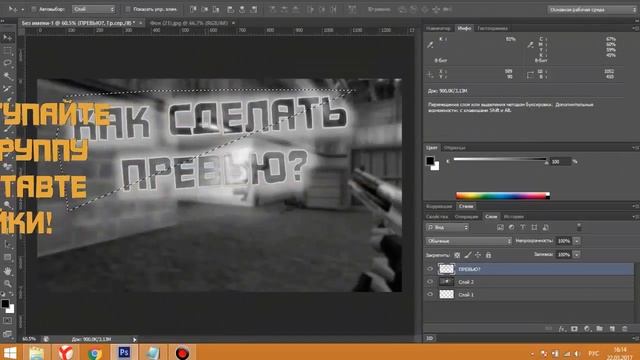Open the Info panel flyout menu

pos(635,28)
